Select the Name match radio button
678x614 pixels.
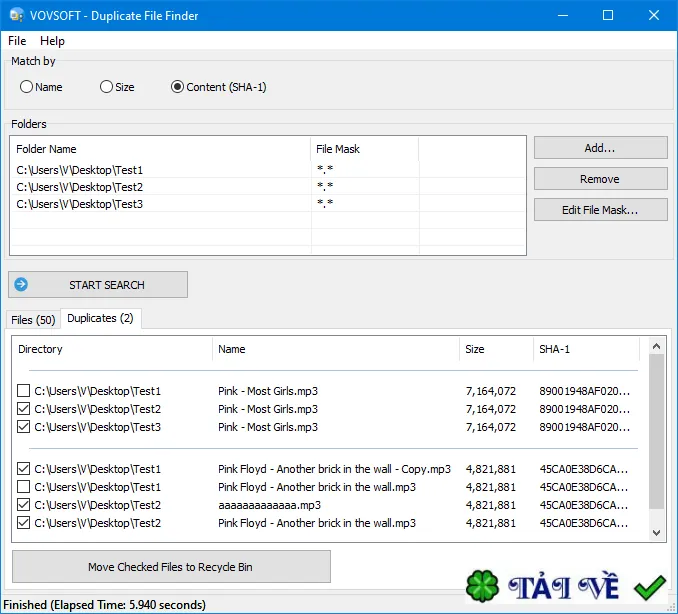26,87
